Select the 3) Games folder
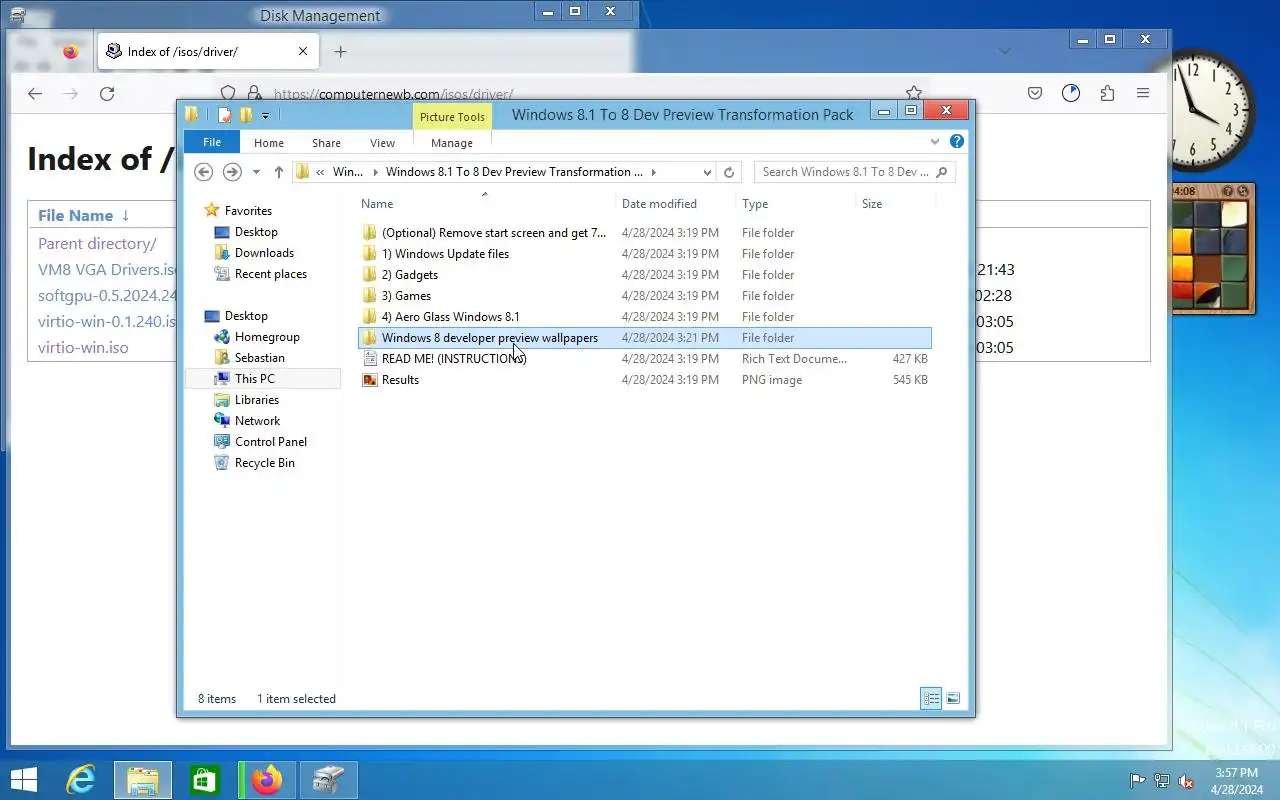 pos(645,296)
